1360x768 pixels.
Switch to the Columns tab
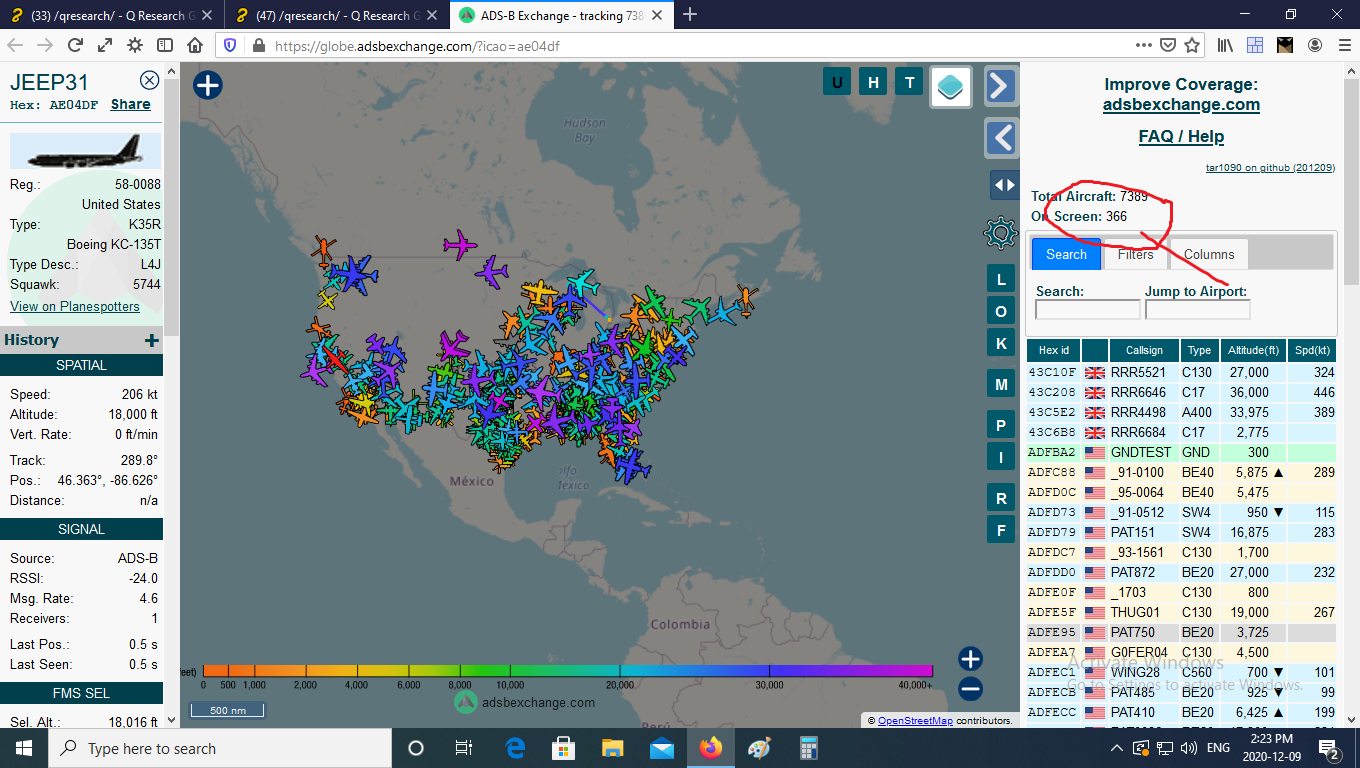click(1209, 254)
